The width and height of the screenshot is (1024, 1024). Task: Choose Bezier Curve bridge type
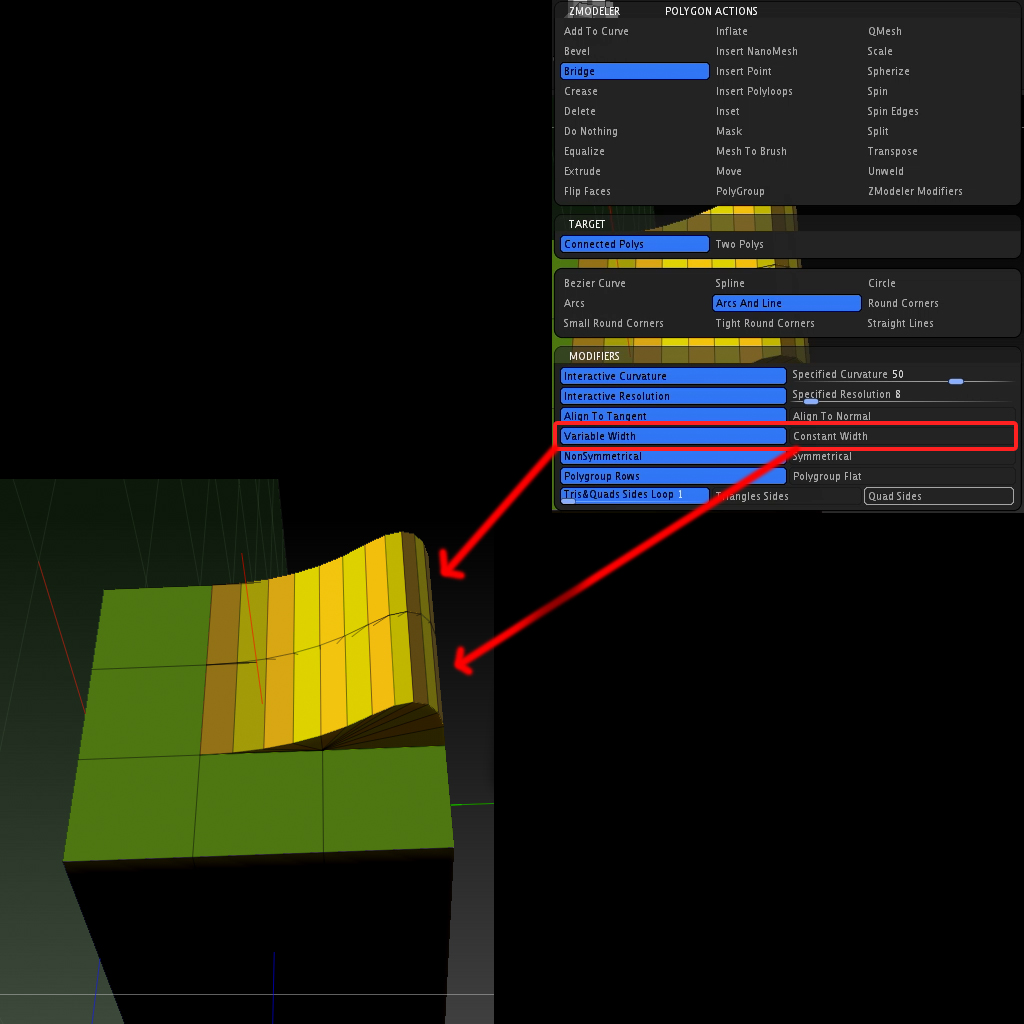[594, 283]
